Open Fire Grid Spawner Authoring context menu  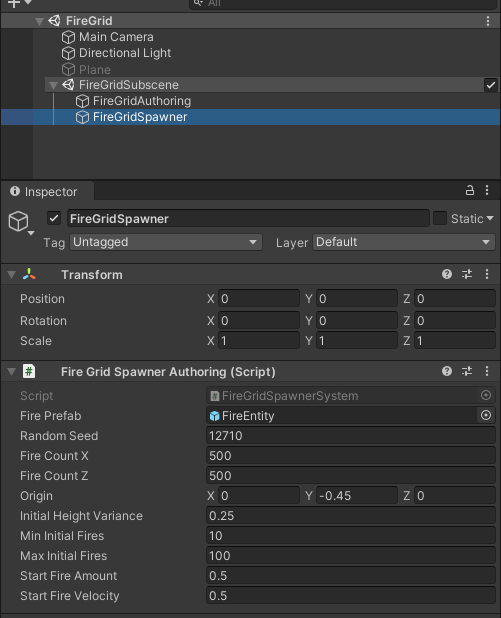(x=487, y=371)
